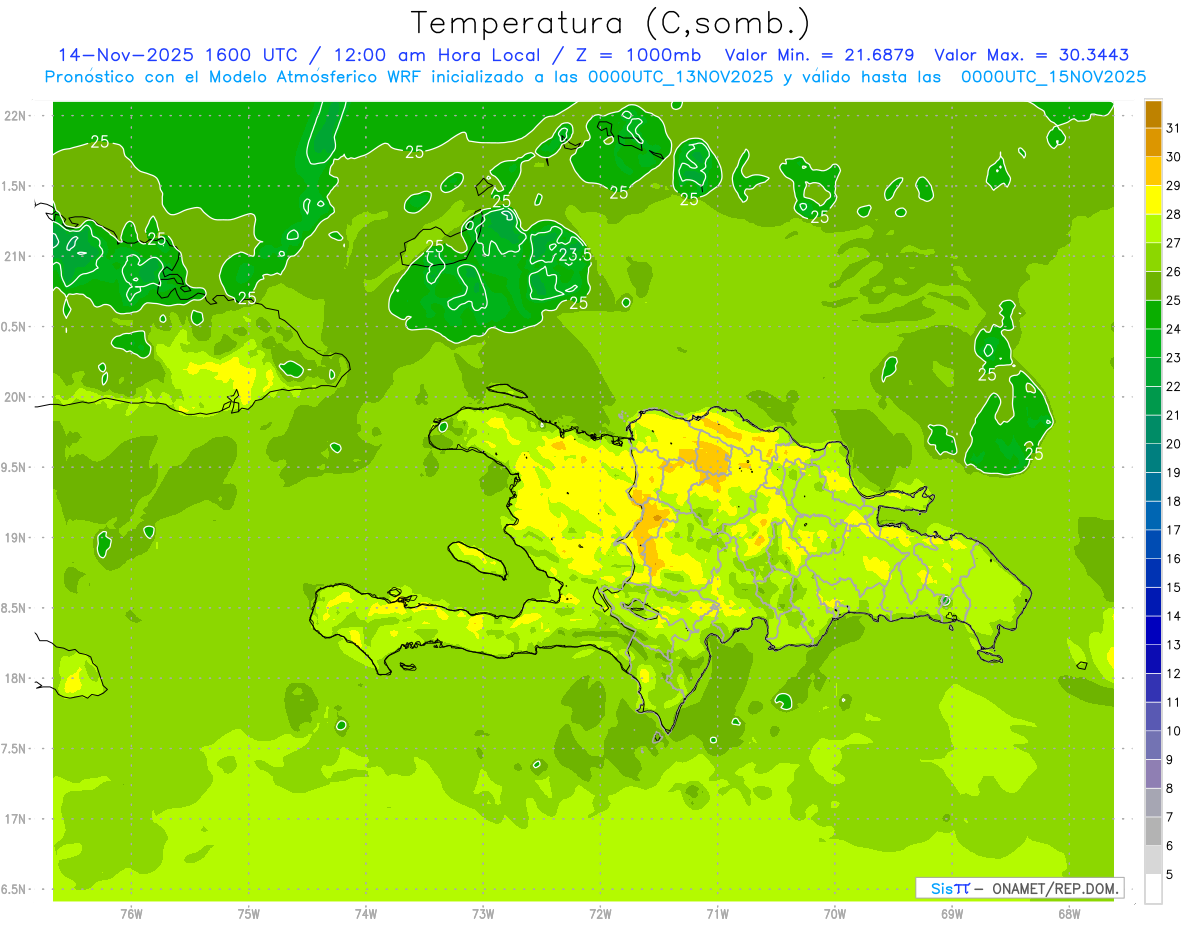
Task: Click the "18N" latitude label
Action: pos(15,678)
